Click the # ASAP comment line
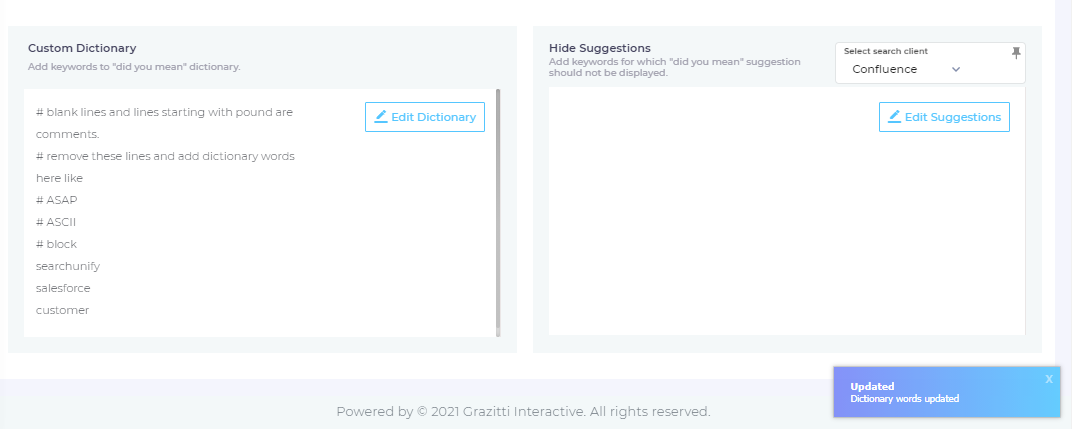 (x=56, y=200)
